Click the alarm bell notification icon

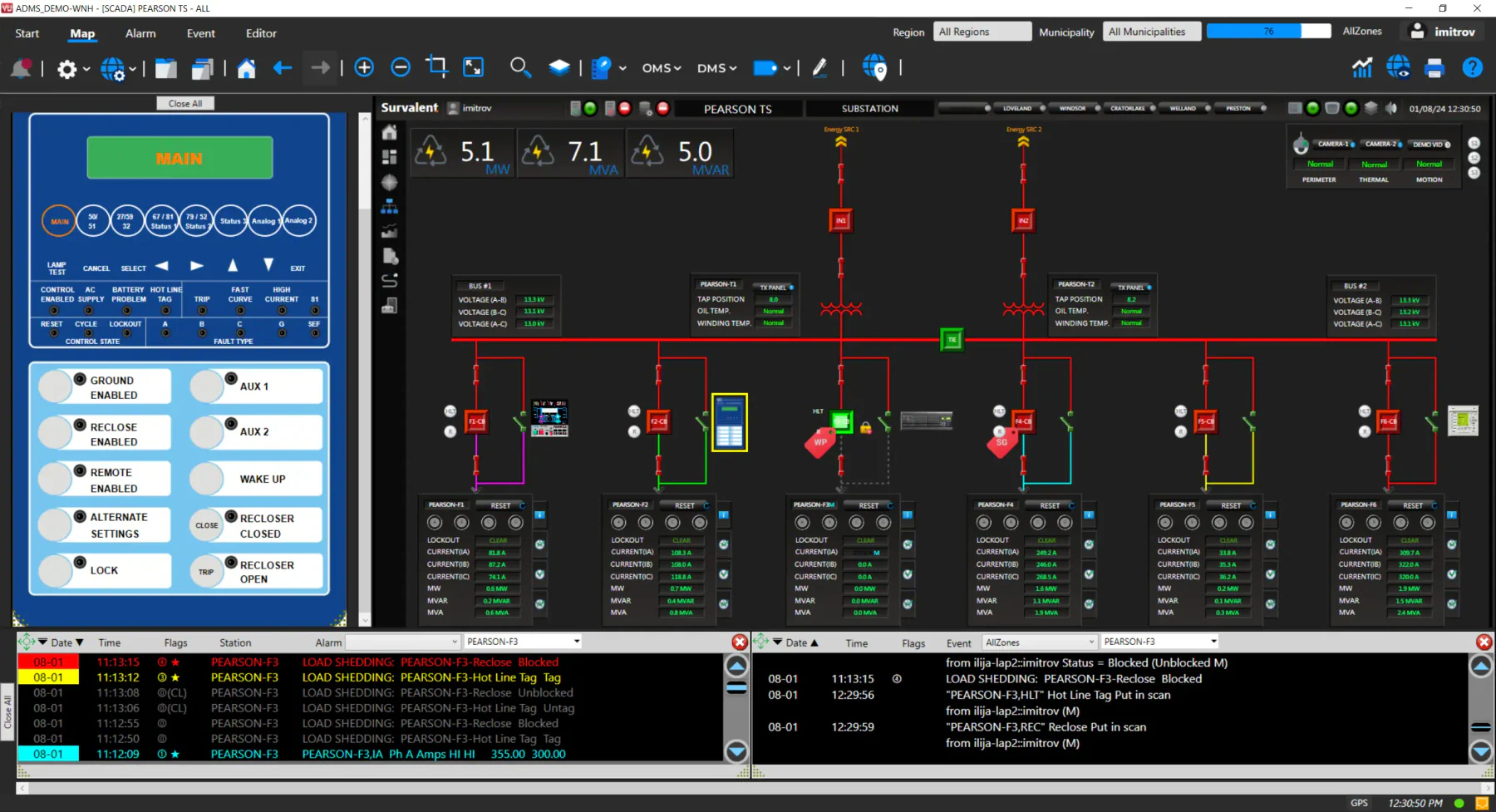coord(21,68)
